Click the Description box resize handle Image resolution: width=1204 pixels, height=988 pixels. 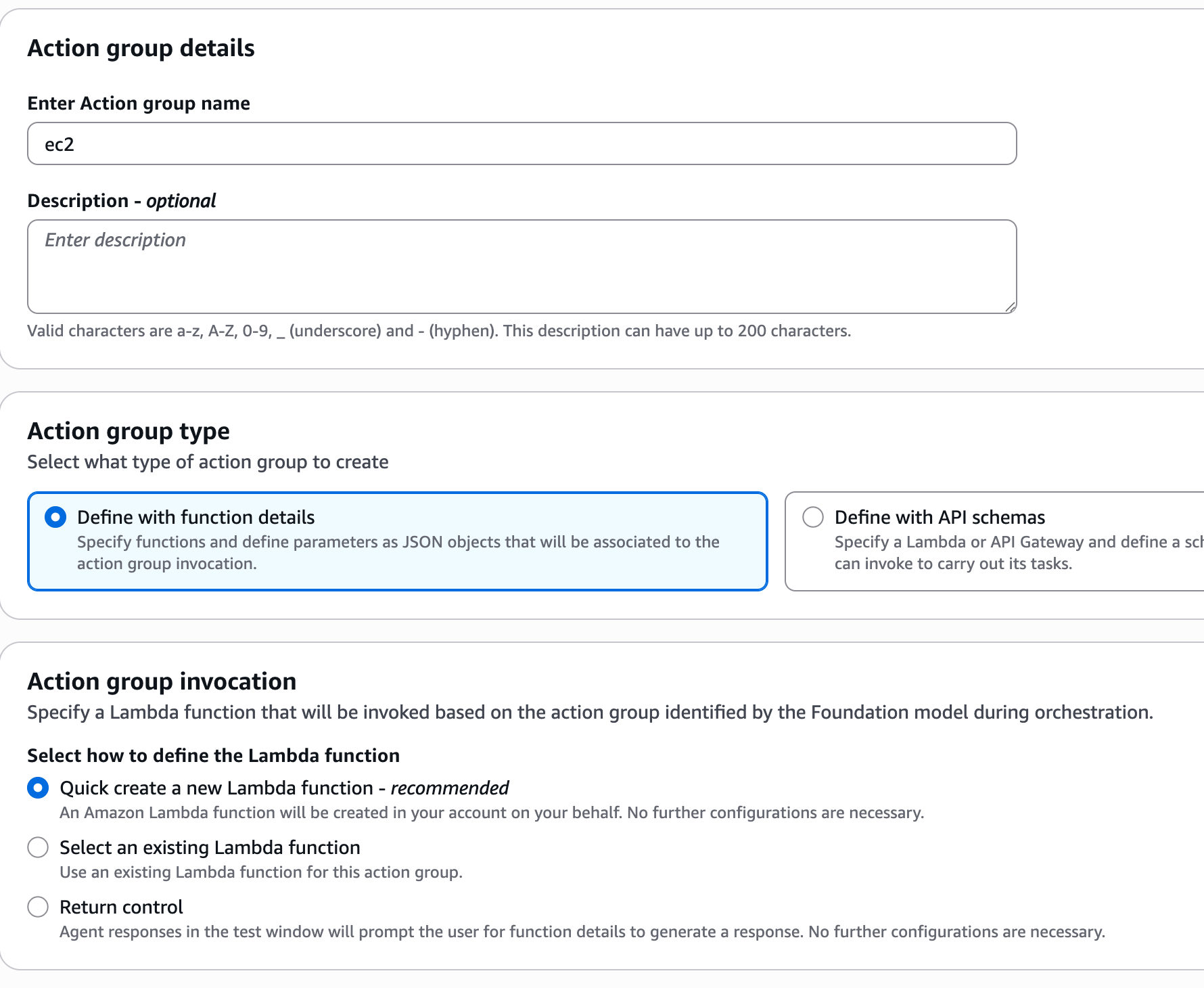click(x=1010, y=307)
